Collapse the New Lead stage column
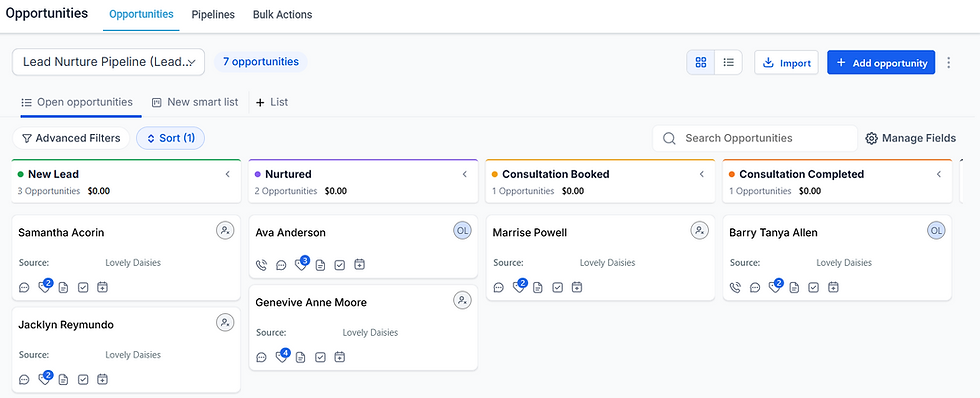Screen dimensions: 980x398 228,174
